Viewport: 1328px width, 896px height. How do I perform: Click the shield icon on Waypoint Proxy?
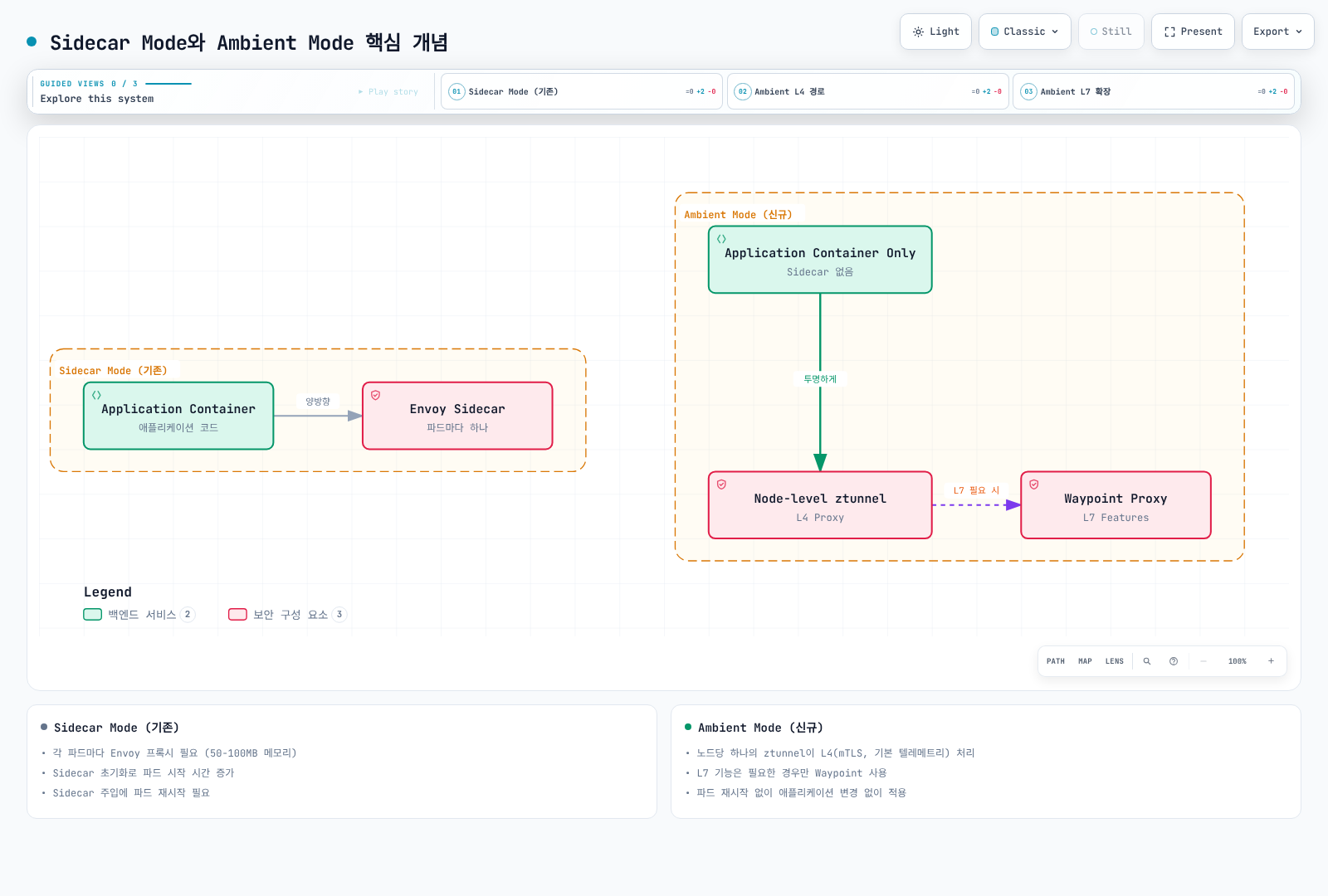pyautogui.click(x=1033, y=485)
